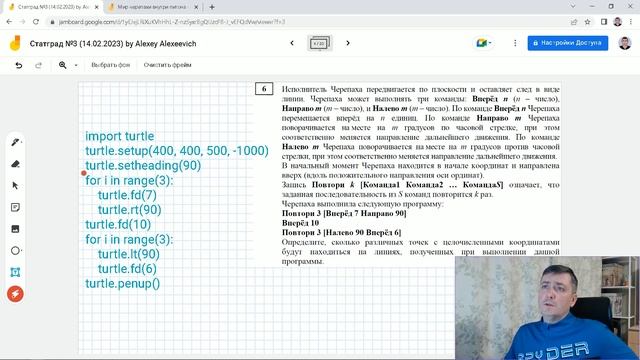Open the frame bar thumbnail
This screenshot has height=360, width=640.
coord(320,43)
